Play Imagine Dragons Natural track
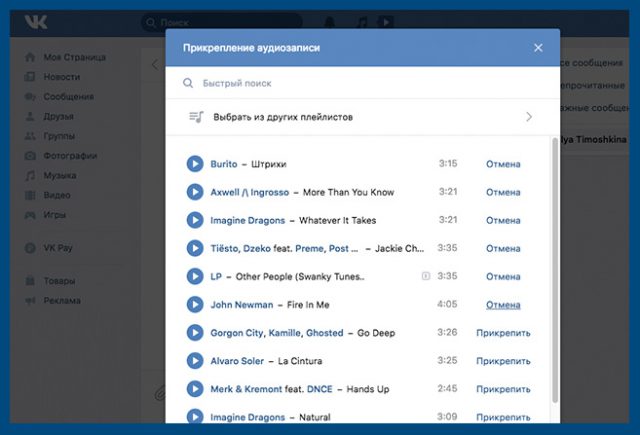 [195, 416]
